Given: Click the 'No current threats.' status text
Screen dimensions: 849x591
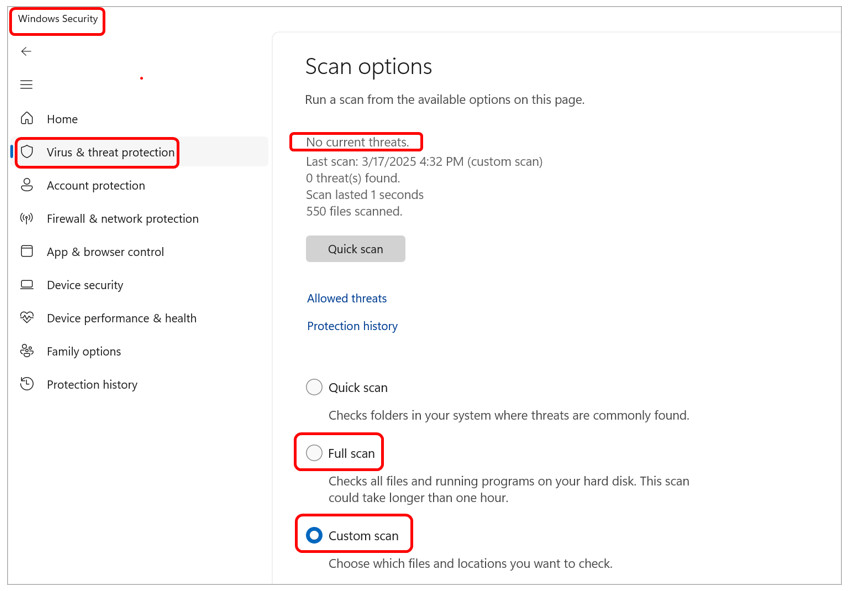Looking at the screenshot, I should pos(357,142).
